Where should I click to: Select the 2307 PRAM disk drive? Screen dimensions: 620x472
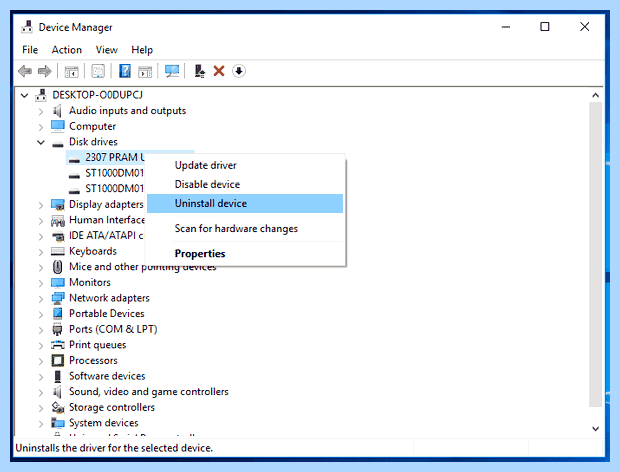[x=106, y=157]
